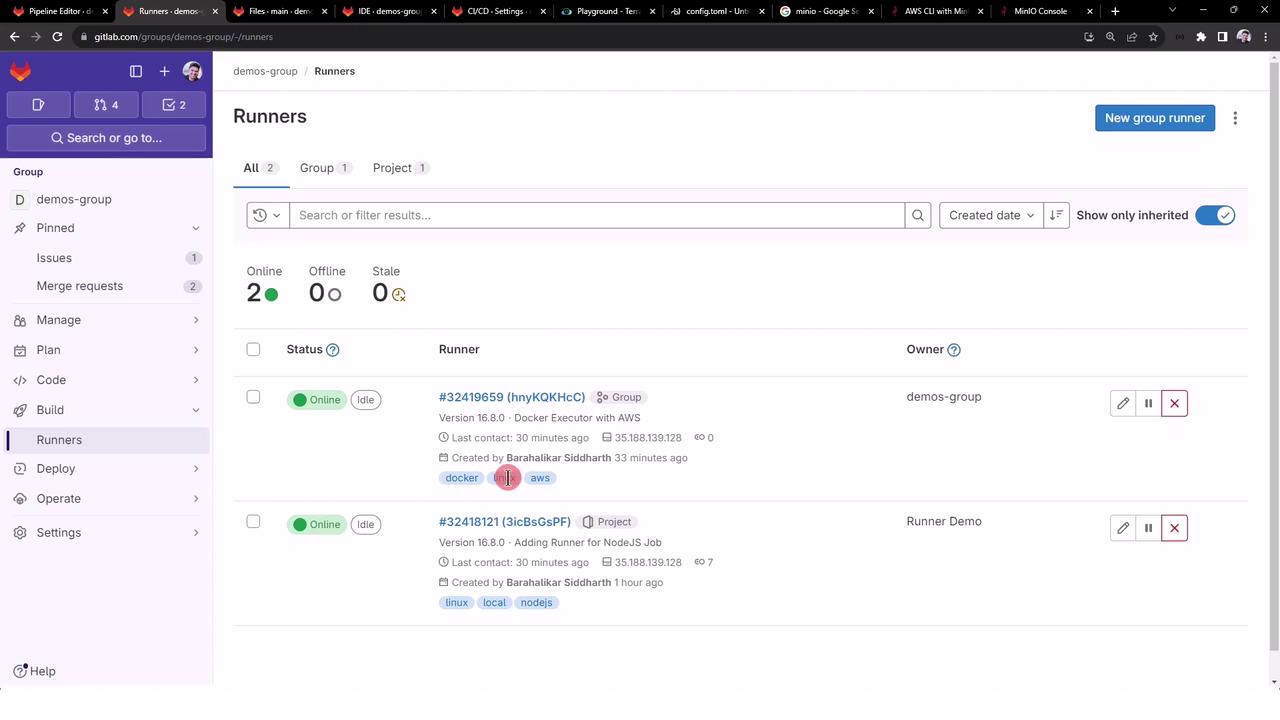
Task: Open the vertical ellipsis actions menu
Action: click(1235, 118)
